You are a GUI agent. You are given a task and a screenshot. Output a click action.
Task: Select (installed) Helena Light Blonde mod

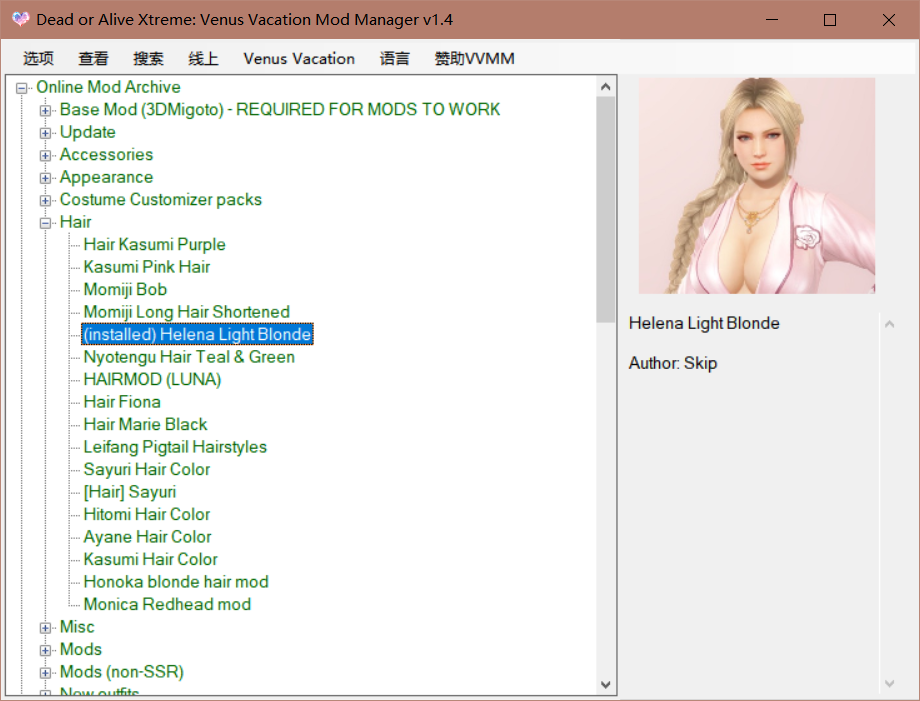coord(197,334)
